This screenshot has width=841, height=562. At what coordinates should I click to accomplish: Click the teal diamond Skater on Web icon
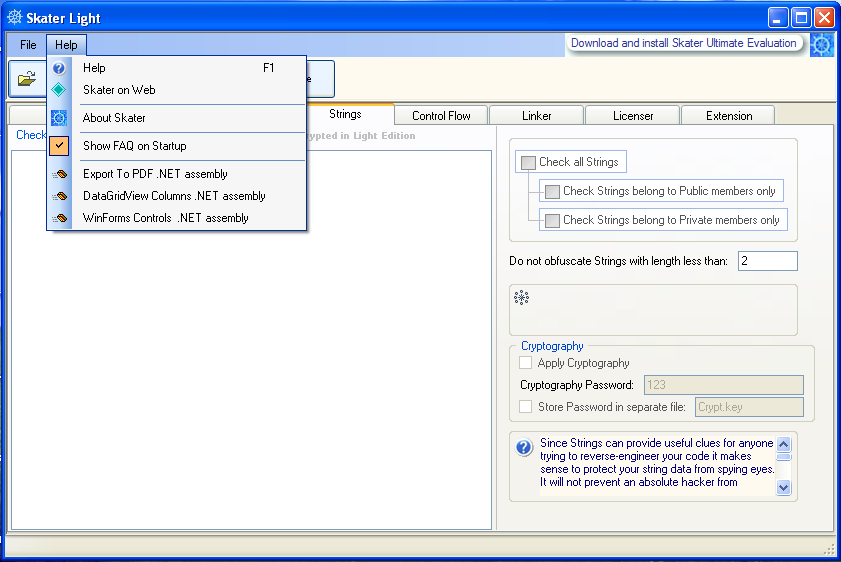click(x=59, y=90)
